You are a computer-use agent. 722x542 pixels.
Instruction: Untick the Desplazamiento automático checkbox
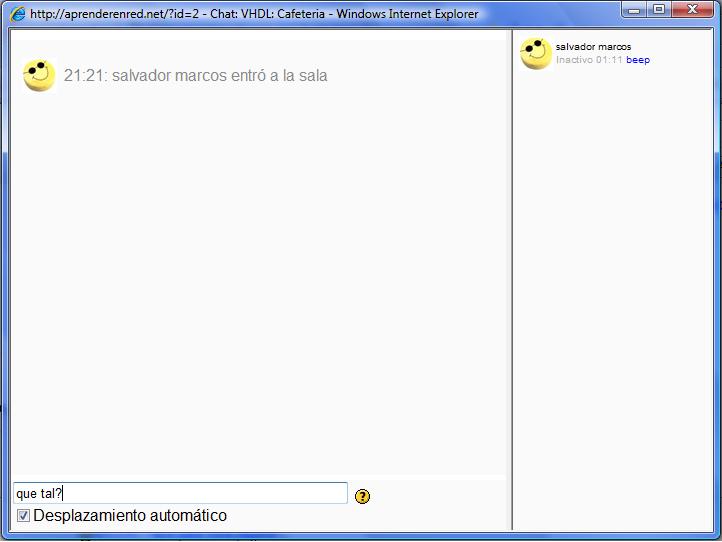click(24, 516)
